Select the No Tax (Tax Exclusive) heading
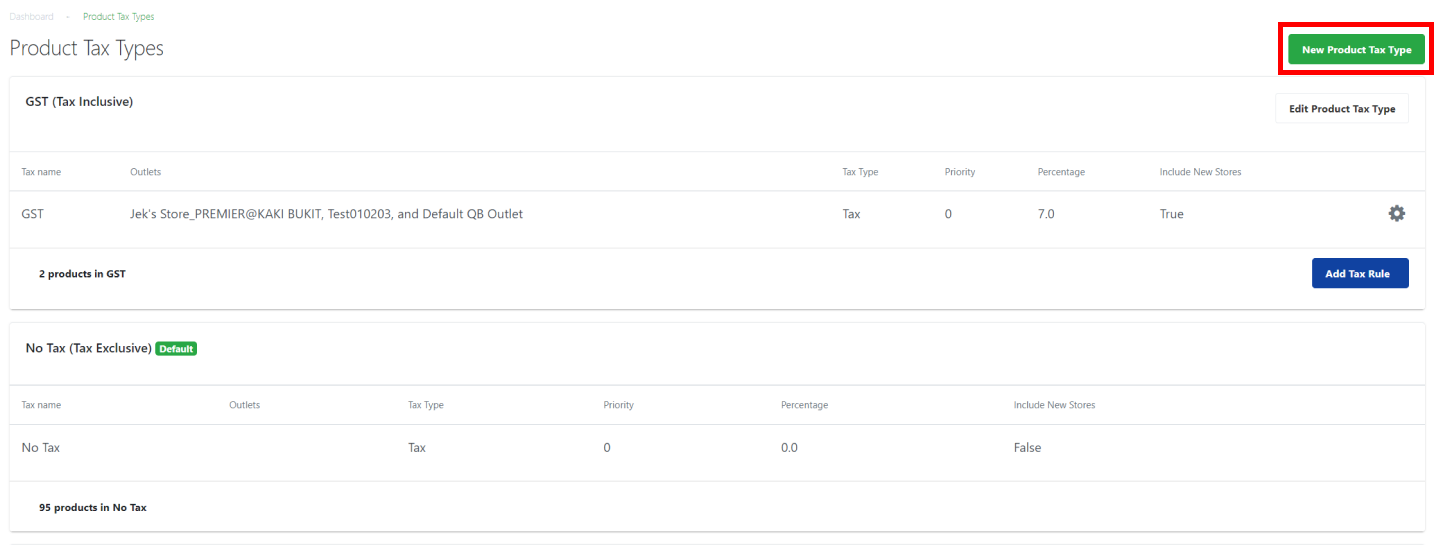This screenshot has height=545, width=1440. tap(88, 348)
